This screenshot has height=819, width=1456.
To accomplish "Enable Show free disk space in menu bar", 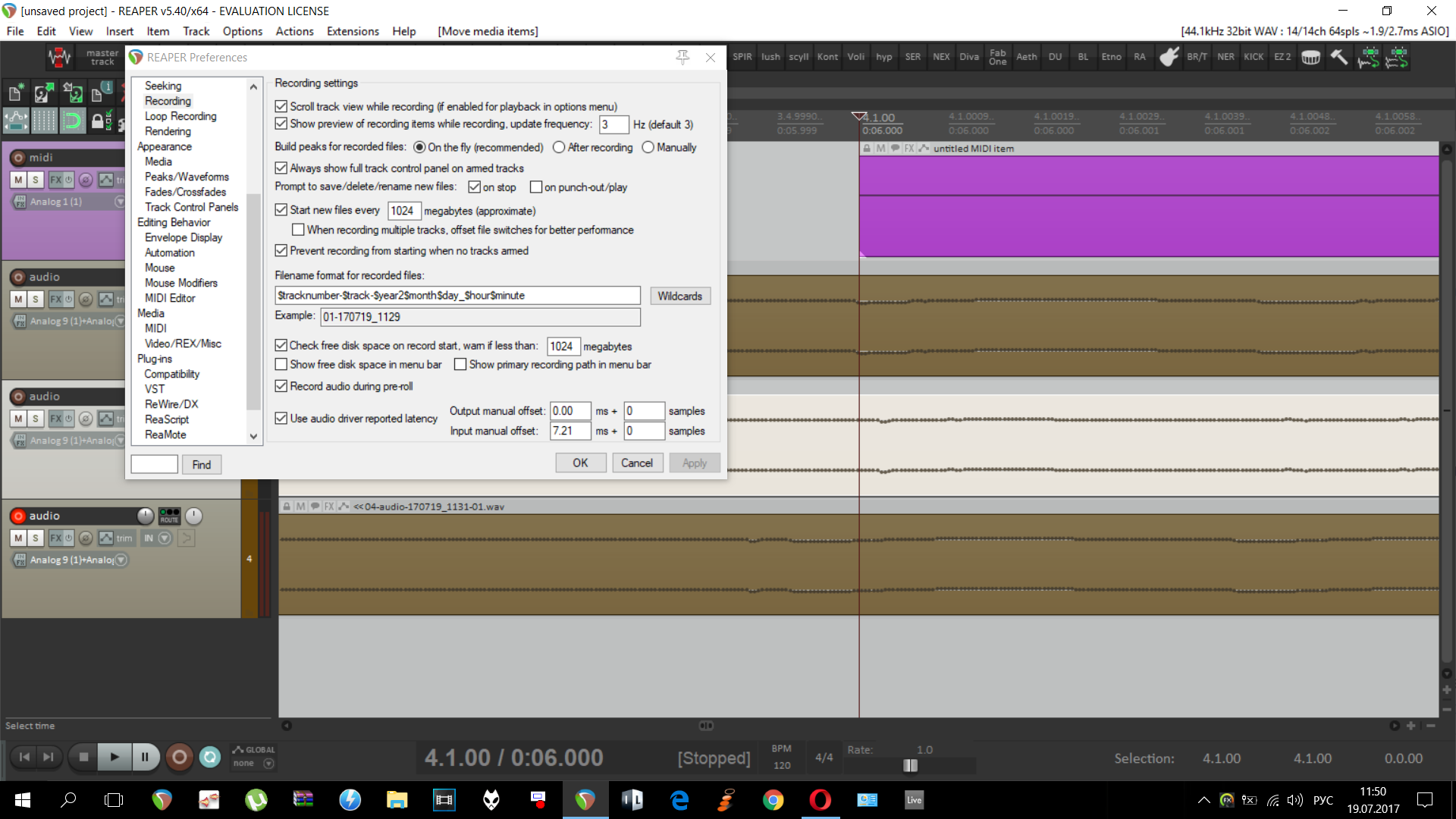I will point(281,364).
